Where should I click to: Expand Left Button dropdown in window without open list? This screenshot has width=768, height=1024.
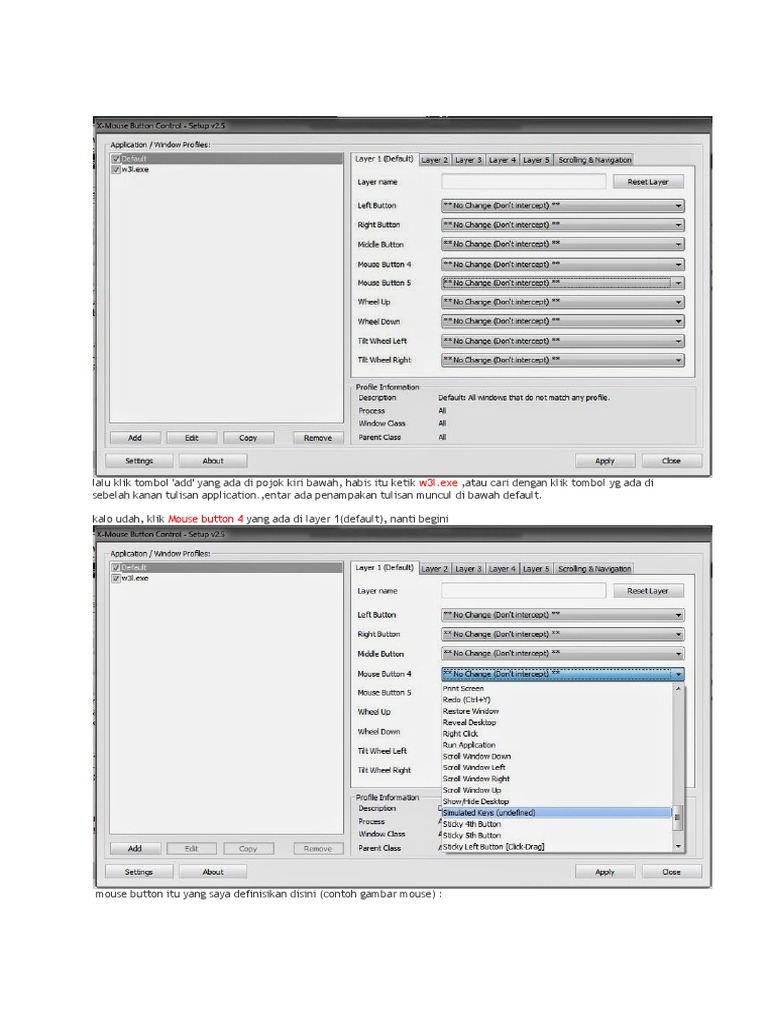[562, 205]
